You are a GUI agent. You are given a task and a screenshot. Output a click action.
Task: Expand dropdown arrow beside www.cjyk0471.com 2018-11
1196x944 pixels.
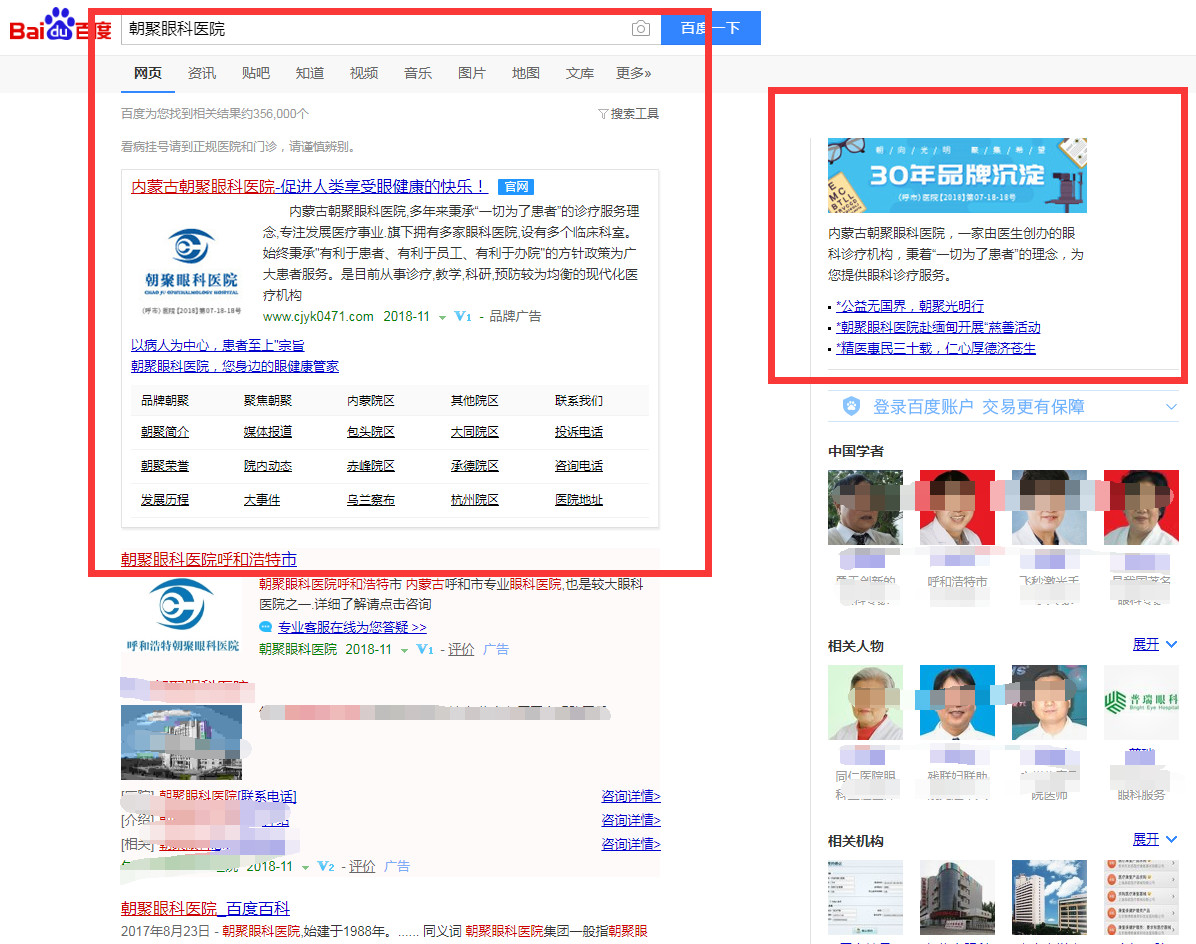(x=442, y=317)
